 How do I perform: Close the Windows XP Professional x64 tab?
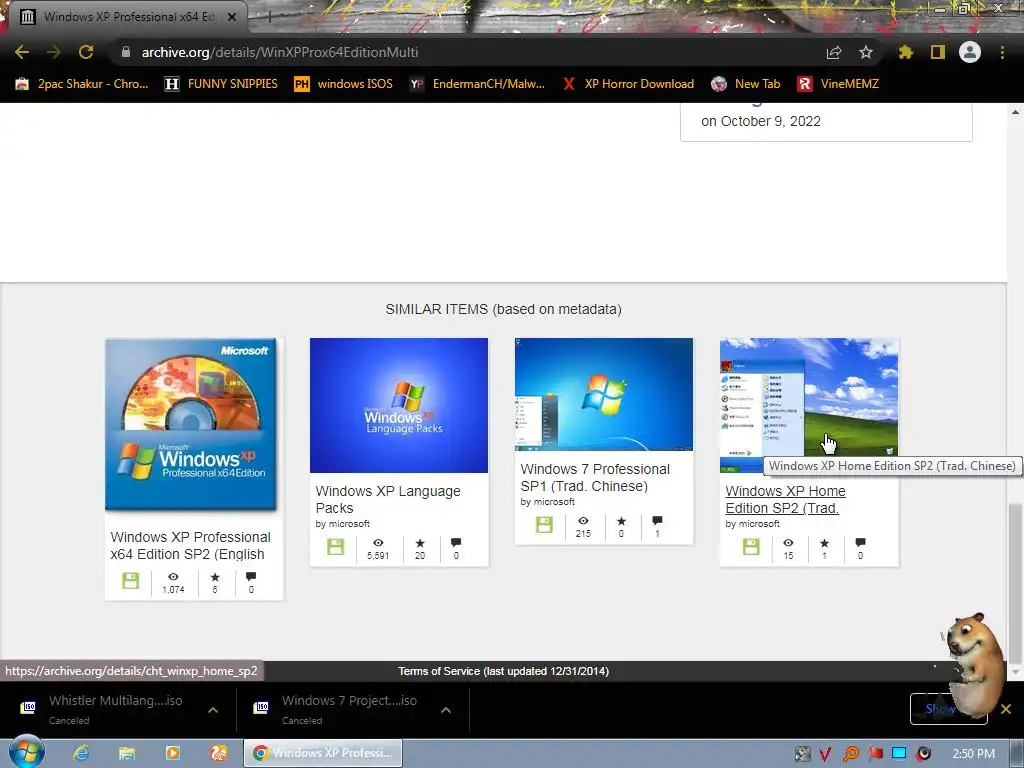[x=232, y=17]
